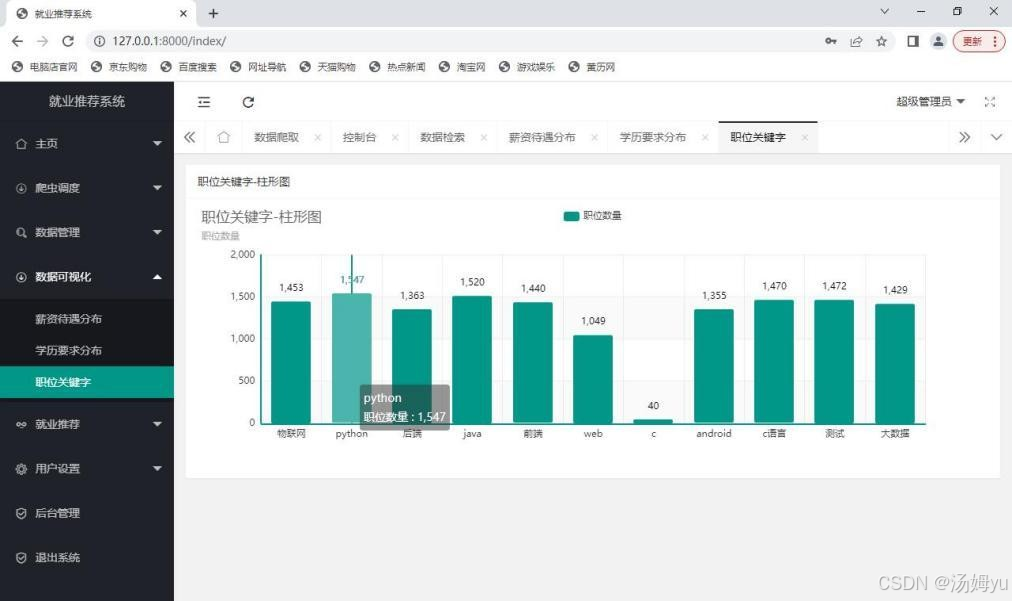Bookmark the page with the star icon
The height and width of the screenshot is (601, 1012).
882,41
